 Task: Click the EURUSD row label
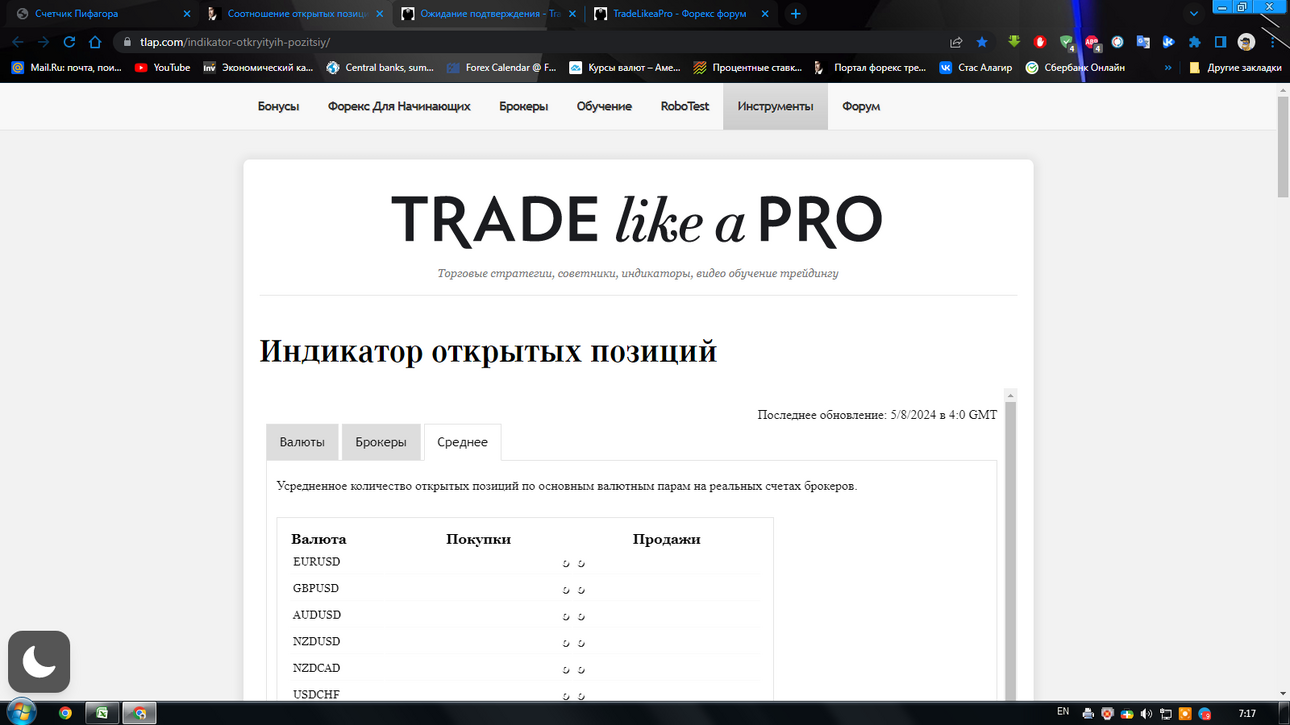[x=316, y=562]
